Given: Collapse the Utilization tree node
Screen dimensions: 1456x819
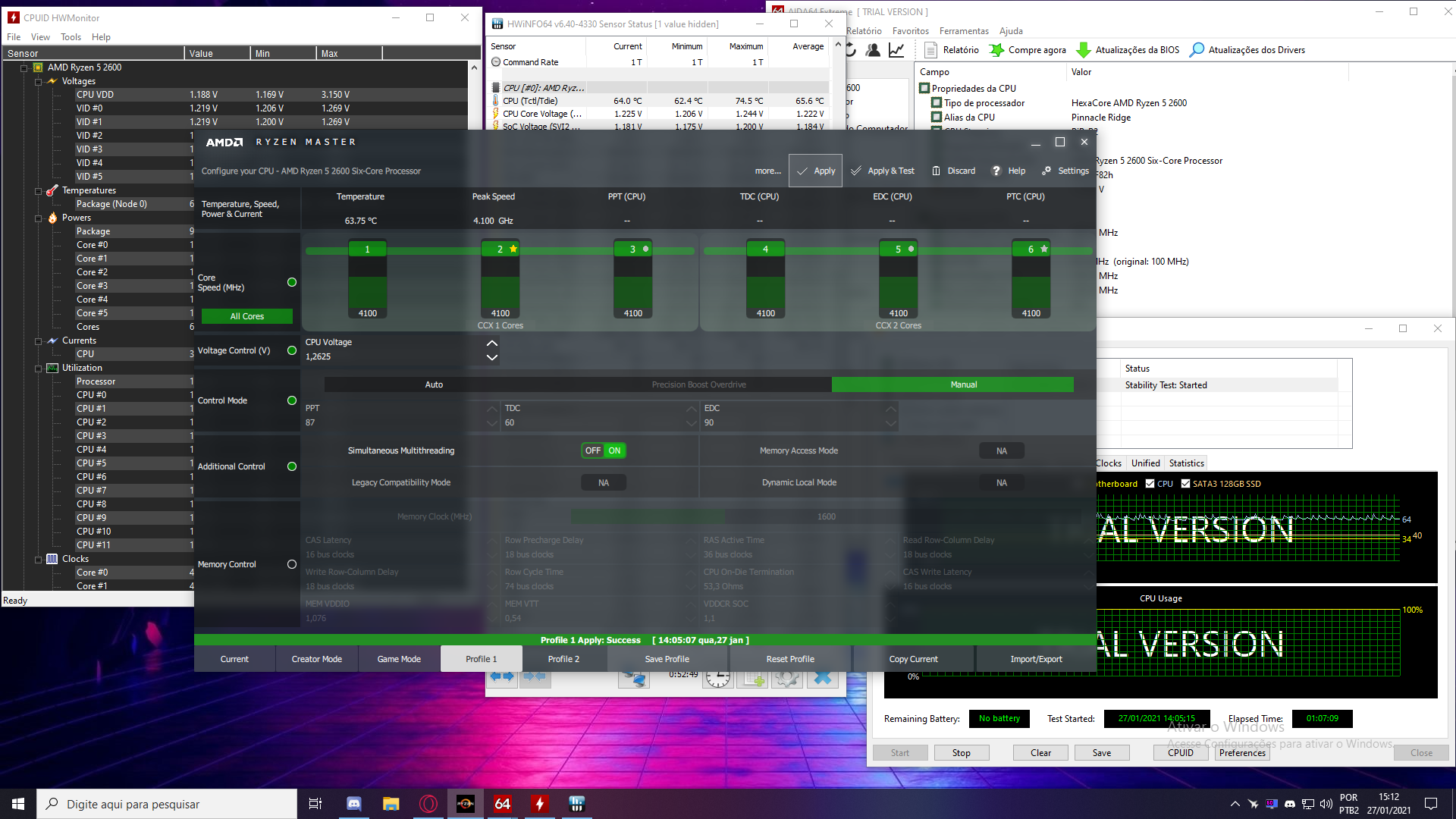Looking at the screenshot, I should [39, 368].
